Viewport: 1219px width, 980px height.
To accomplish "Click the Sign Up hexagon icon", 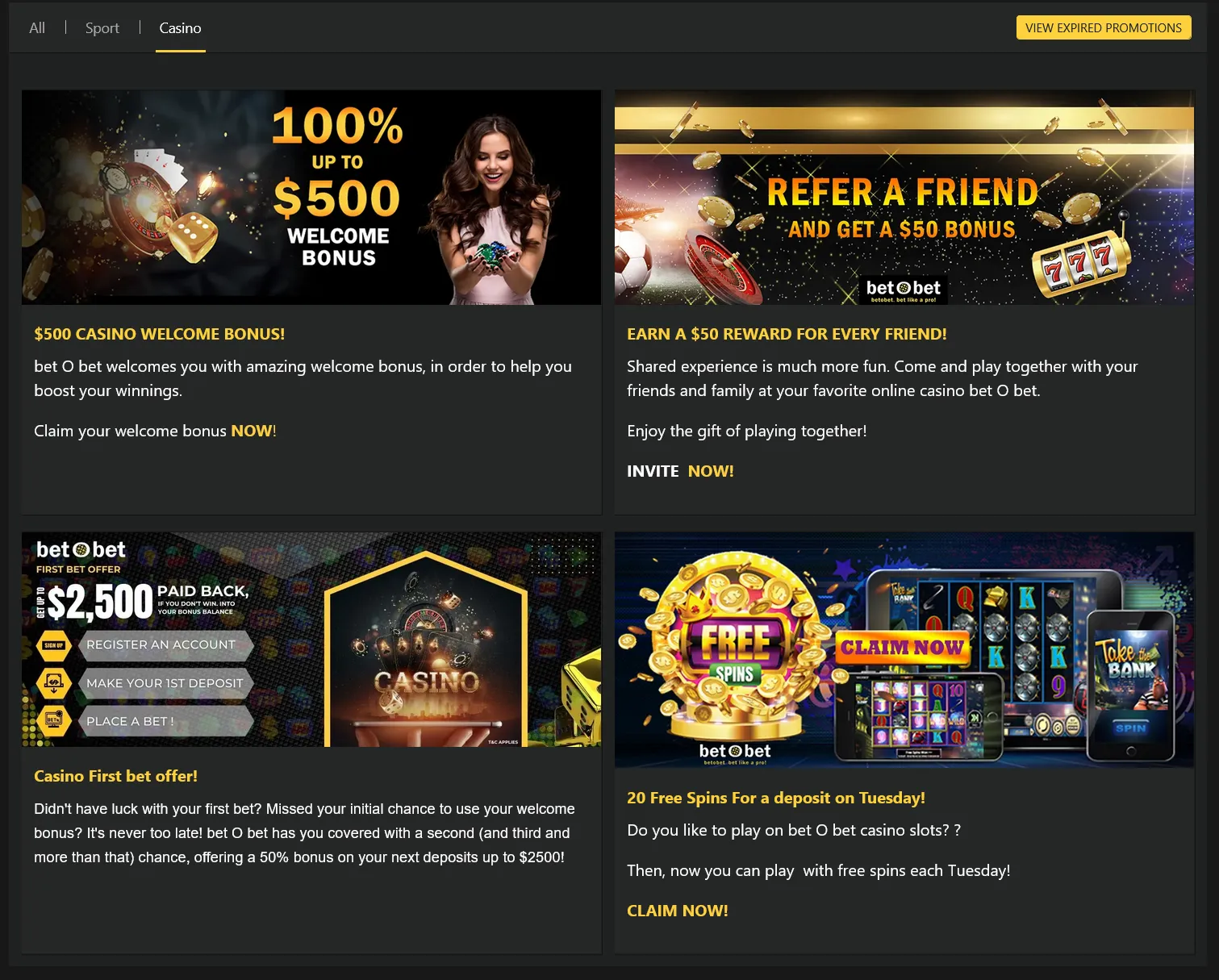I will pos(54,645).
